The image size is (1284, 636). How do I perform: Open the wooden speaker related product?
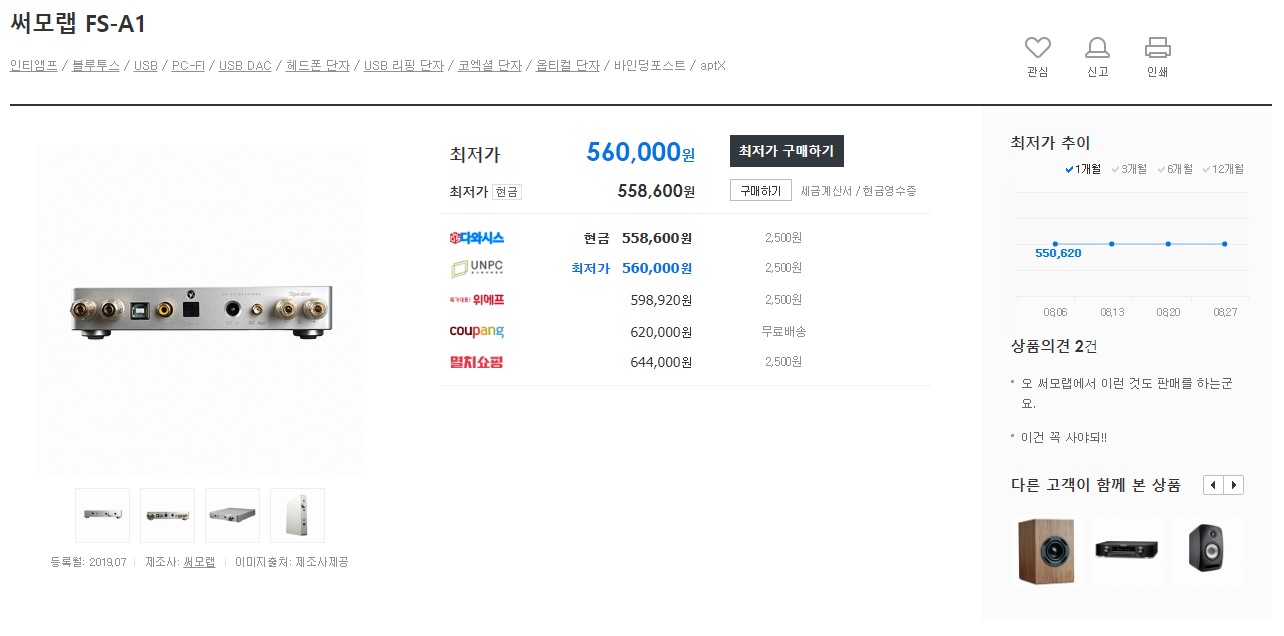pyautogui.click(x=1046, y=551)
